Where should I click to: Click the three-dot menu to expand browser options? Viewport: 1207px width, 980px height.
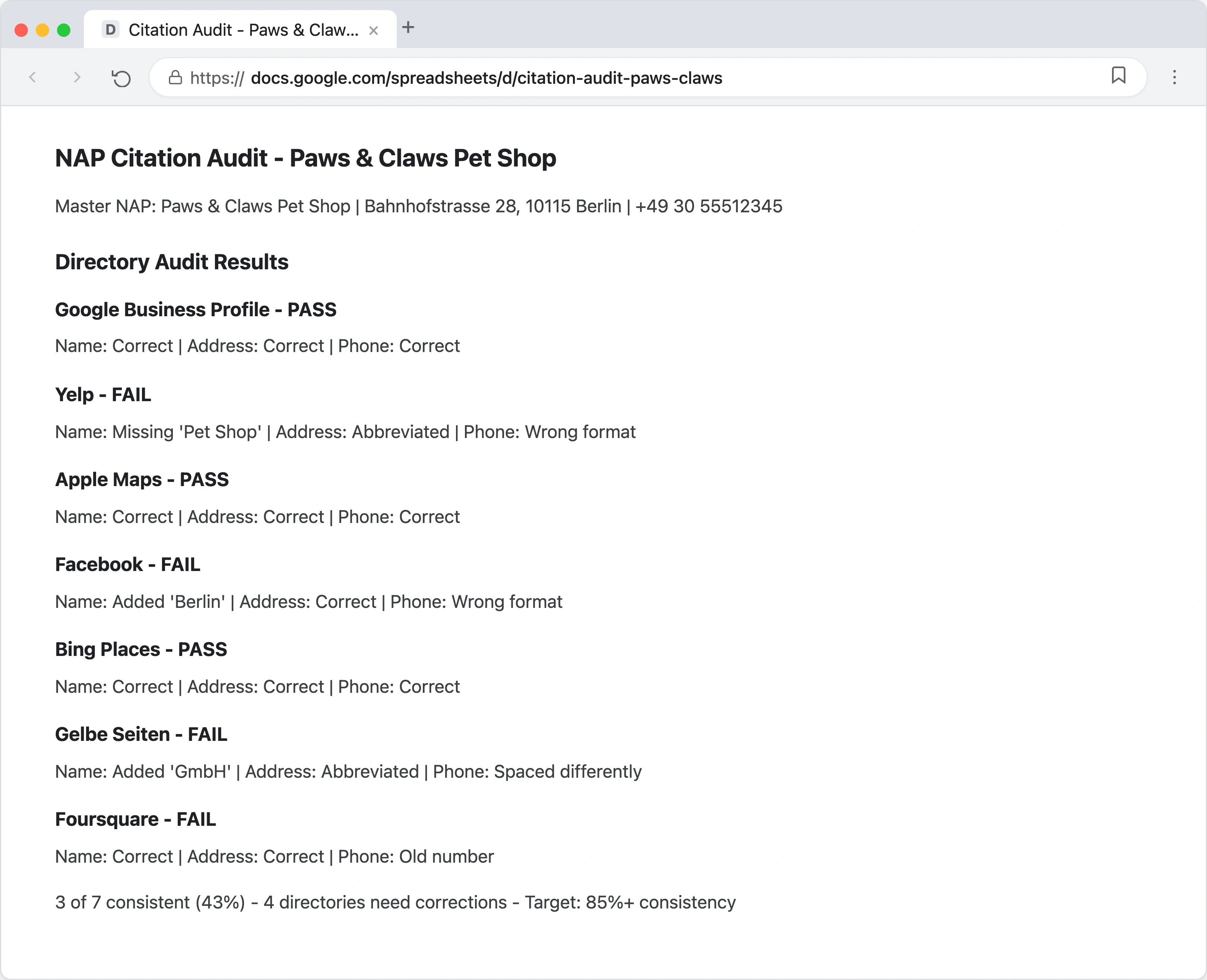tap(1174, 77)
